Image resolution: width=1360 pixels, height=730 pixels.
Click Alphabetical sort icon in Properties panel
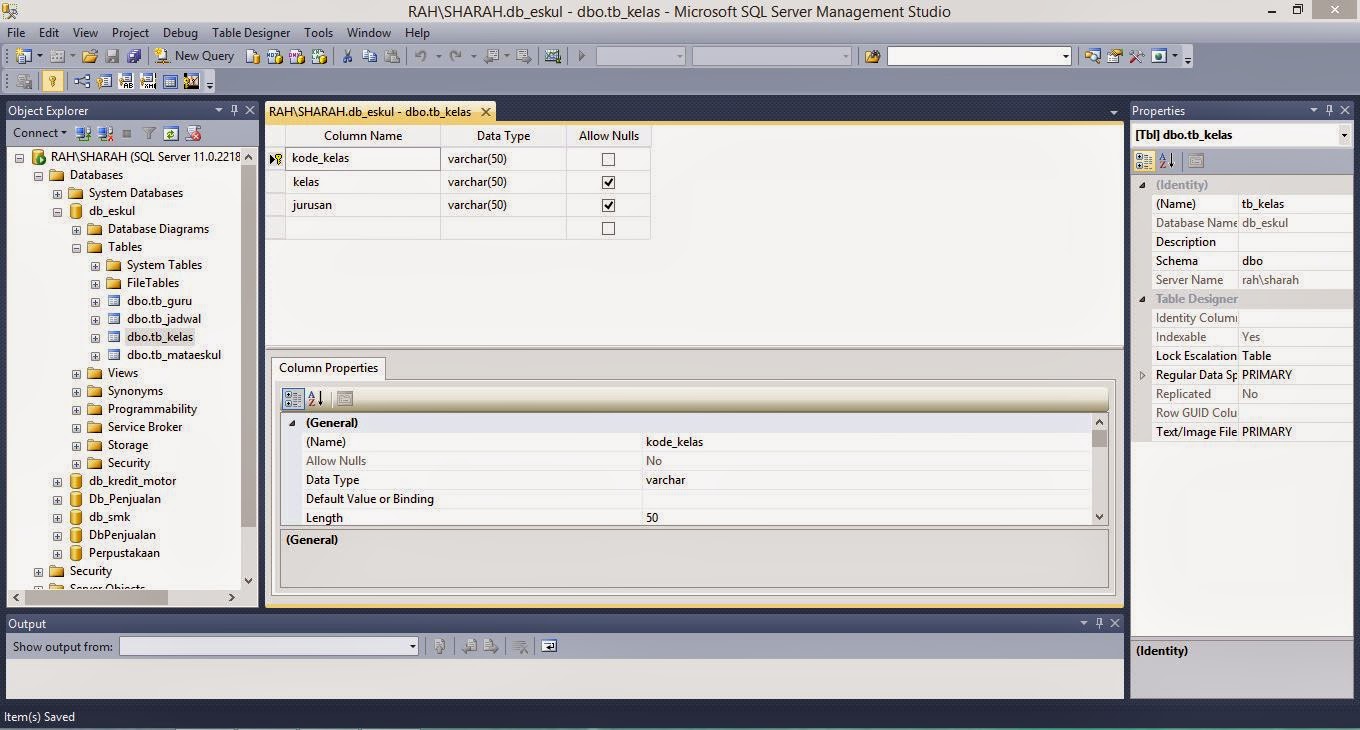[x=1166, y=160]
